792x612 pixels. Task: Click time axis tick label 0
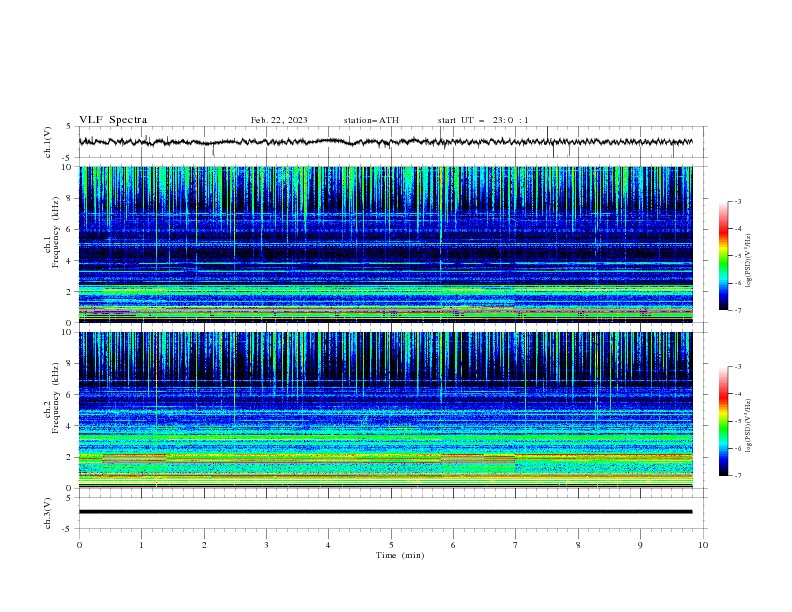pyautogui.click(x=79, y=545)
